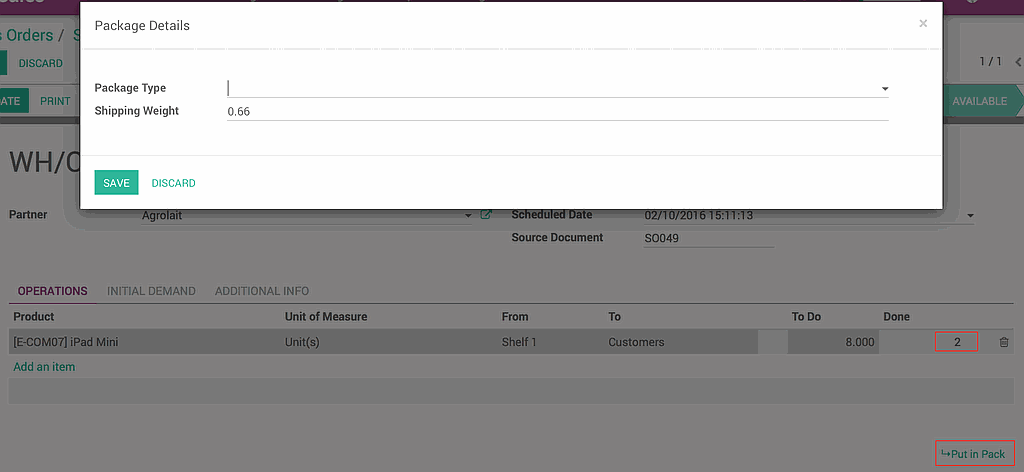Viewport: 1024px width, 472px height.
Task: Click the Put in Pack button
Action: [x=974, y=454]
